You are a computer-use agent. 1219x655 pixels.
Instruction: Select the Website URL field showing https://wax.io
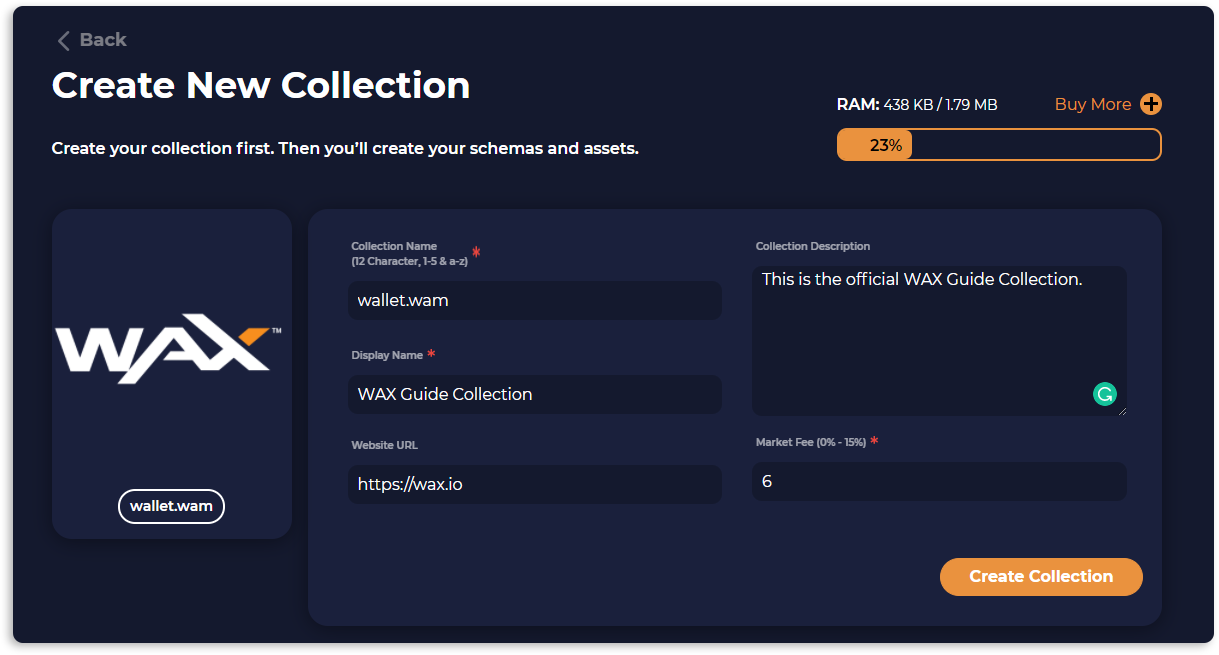tap(535, 484)
